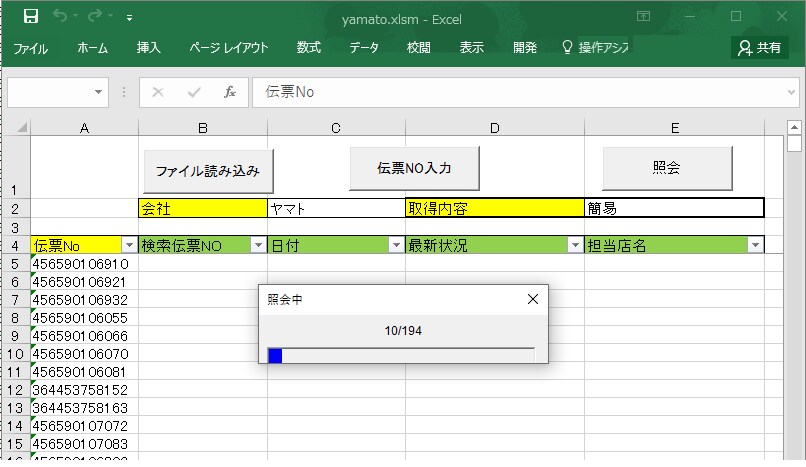Select cell with 456590106921
The width and height of the screenshot is (806, 467).
point(84,282)
